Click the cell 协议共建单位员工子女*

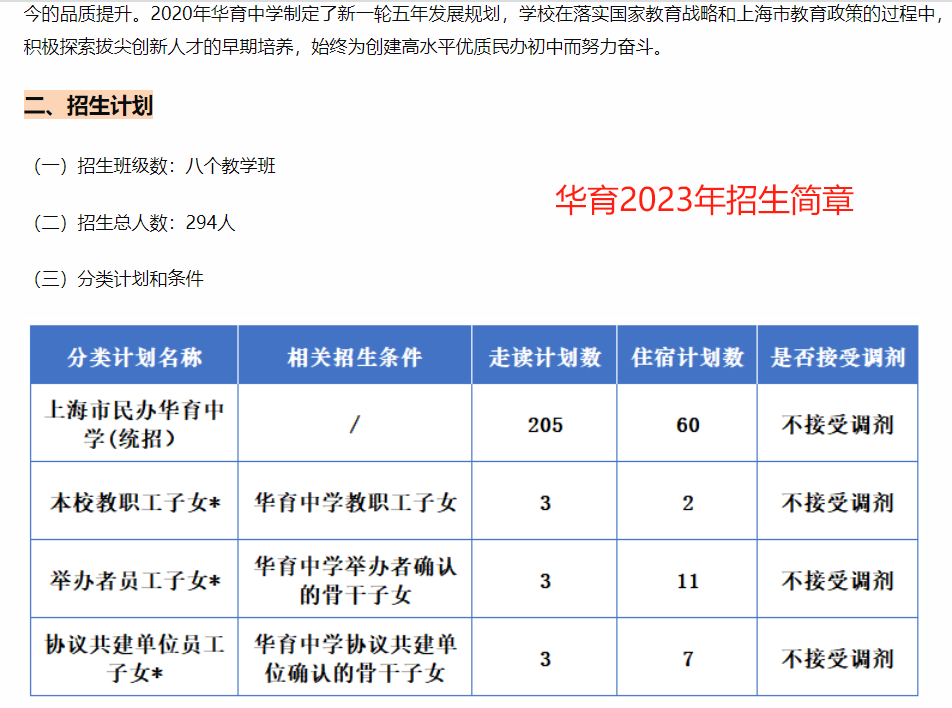pyautogui.click(x=134, y=658)
